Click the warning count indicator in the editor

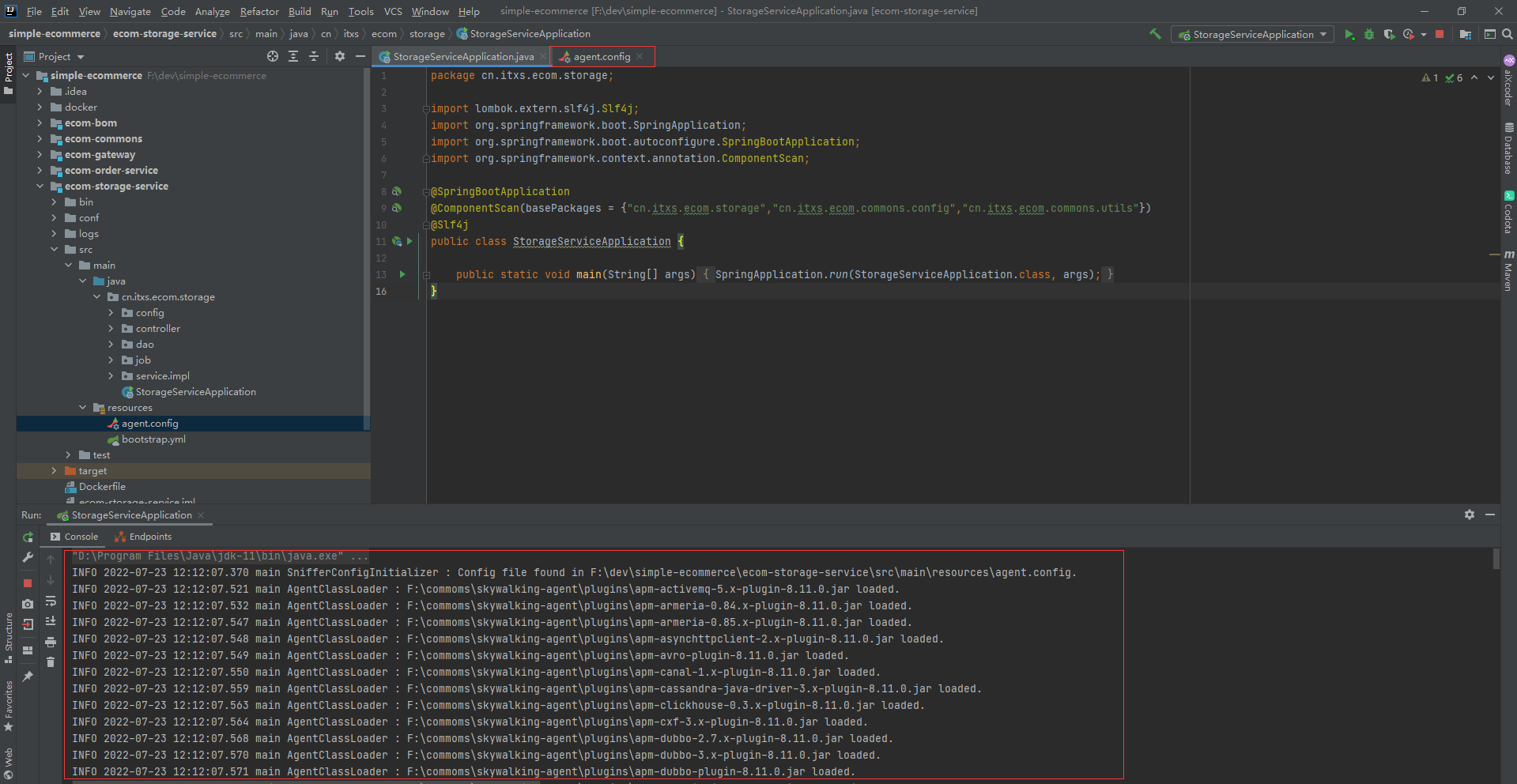[1430, 78]
